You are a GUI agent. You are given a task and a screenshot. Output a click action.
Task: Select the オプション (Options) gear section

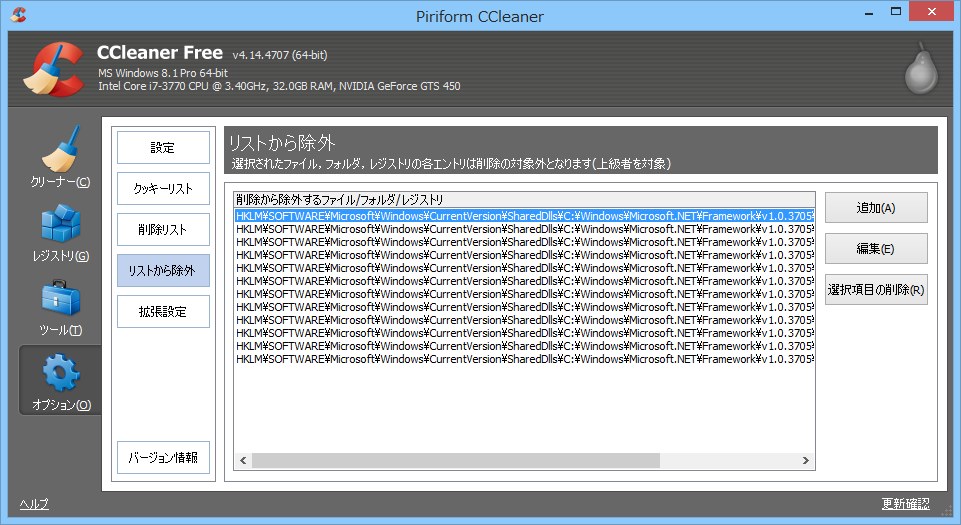point(60,380)
